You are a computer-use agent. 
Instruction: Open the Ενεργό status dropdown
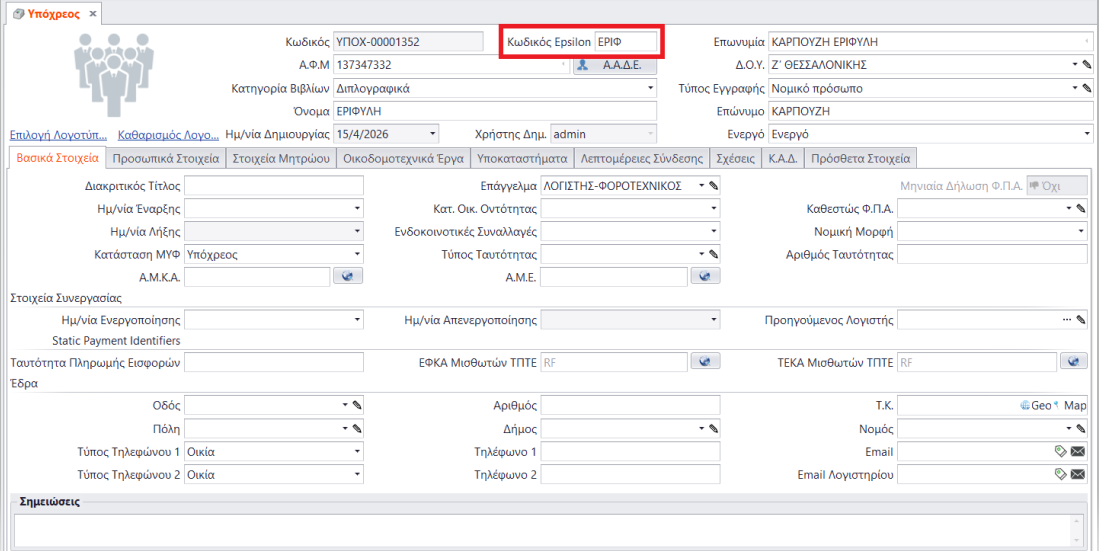[1087, 134]
